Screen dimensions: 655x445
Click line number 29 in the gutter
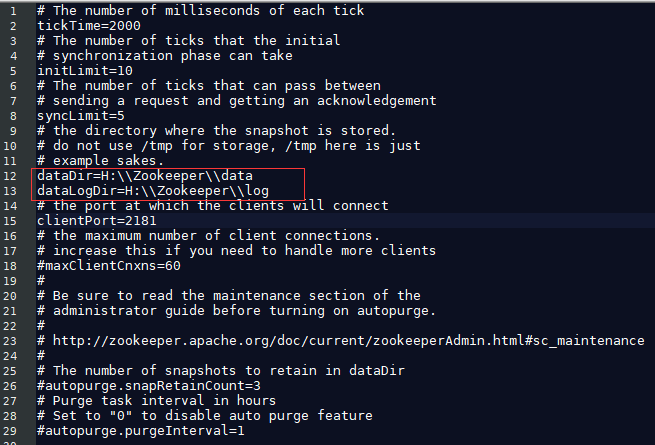click(x=10, y=431)
